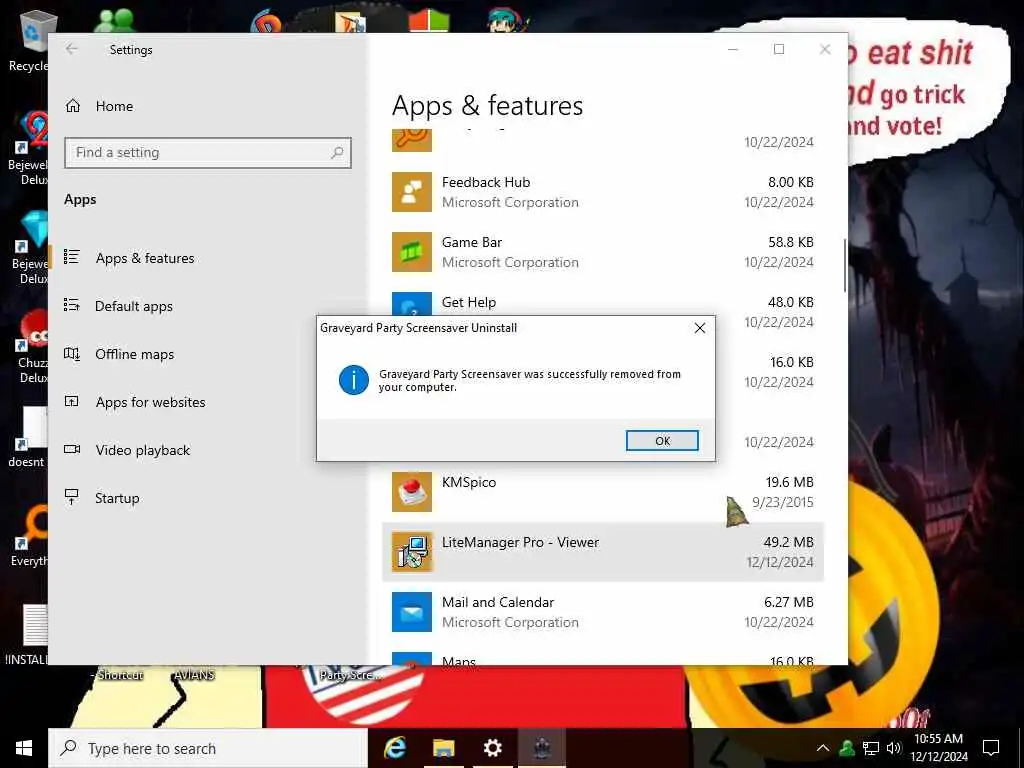Screen dimensions: 1024x768
Task: Select the KMSpico app icon
Action: (x=411, y=492)
